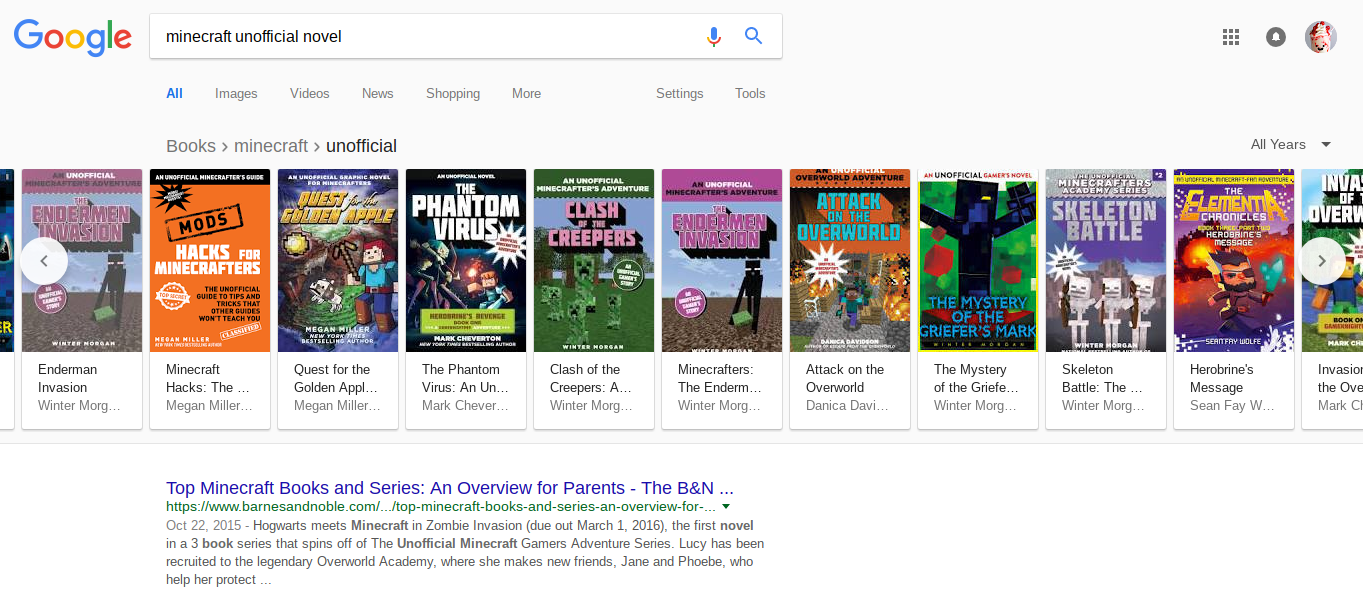This screenshot has width=1363, height=605.
Task: Expand the green arrow beside Barnes & Noble URL
Action: [726, 506]
